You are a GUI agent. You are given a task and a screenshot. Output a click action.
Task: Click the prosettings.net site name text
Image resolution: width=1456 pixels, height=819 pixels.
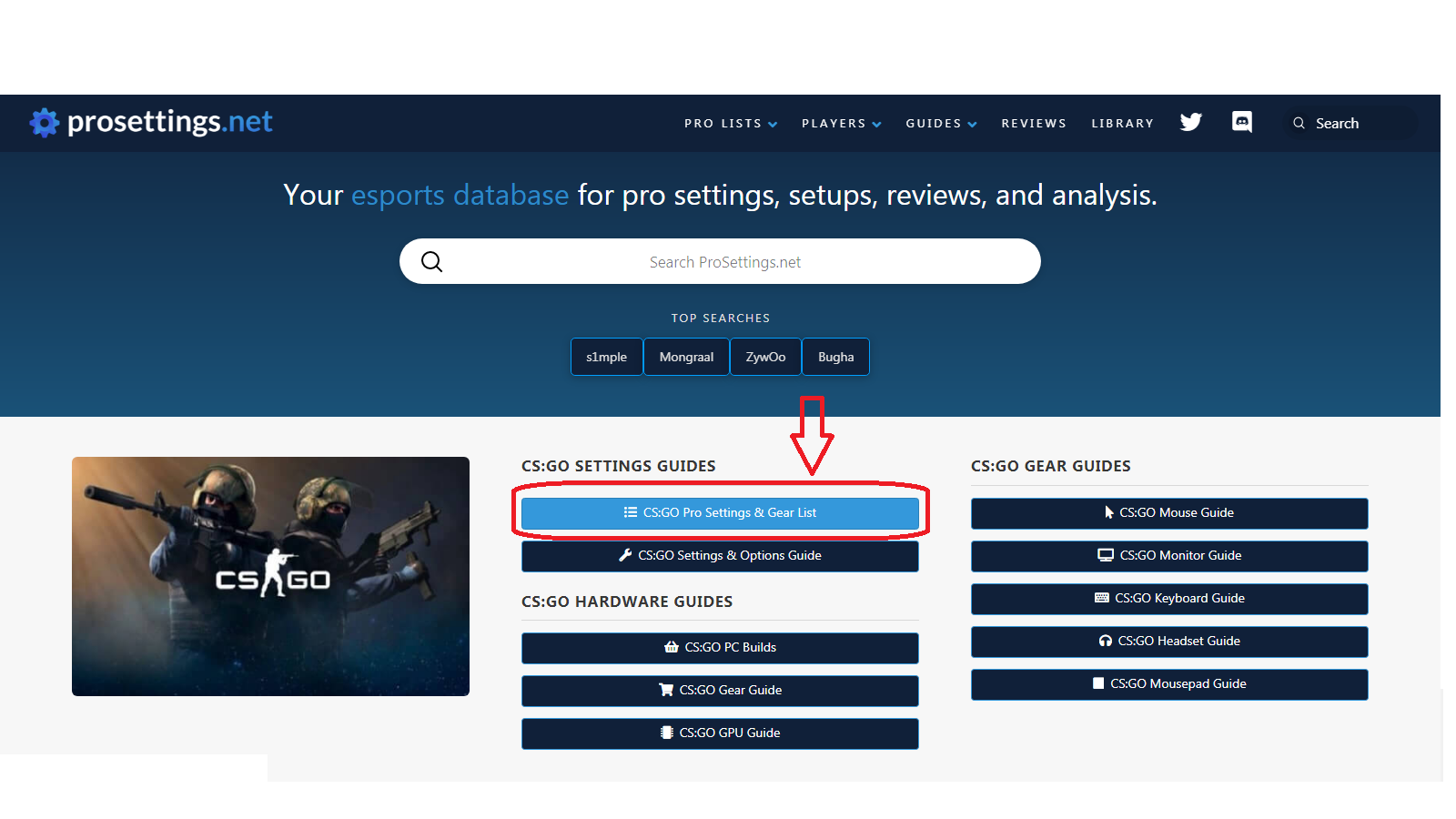coord(170,122)
